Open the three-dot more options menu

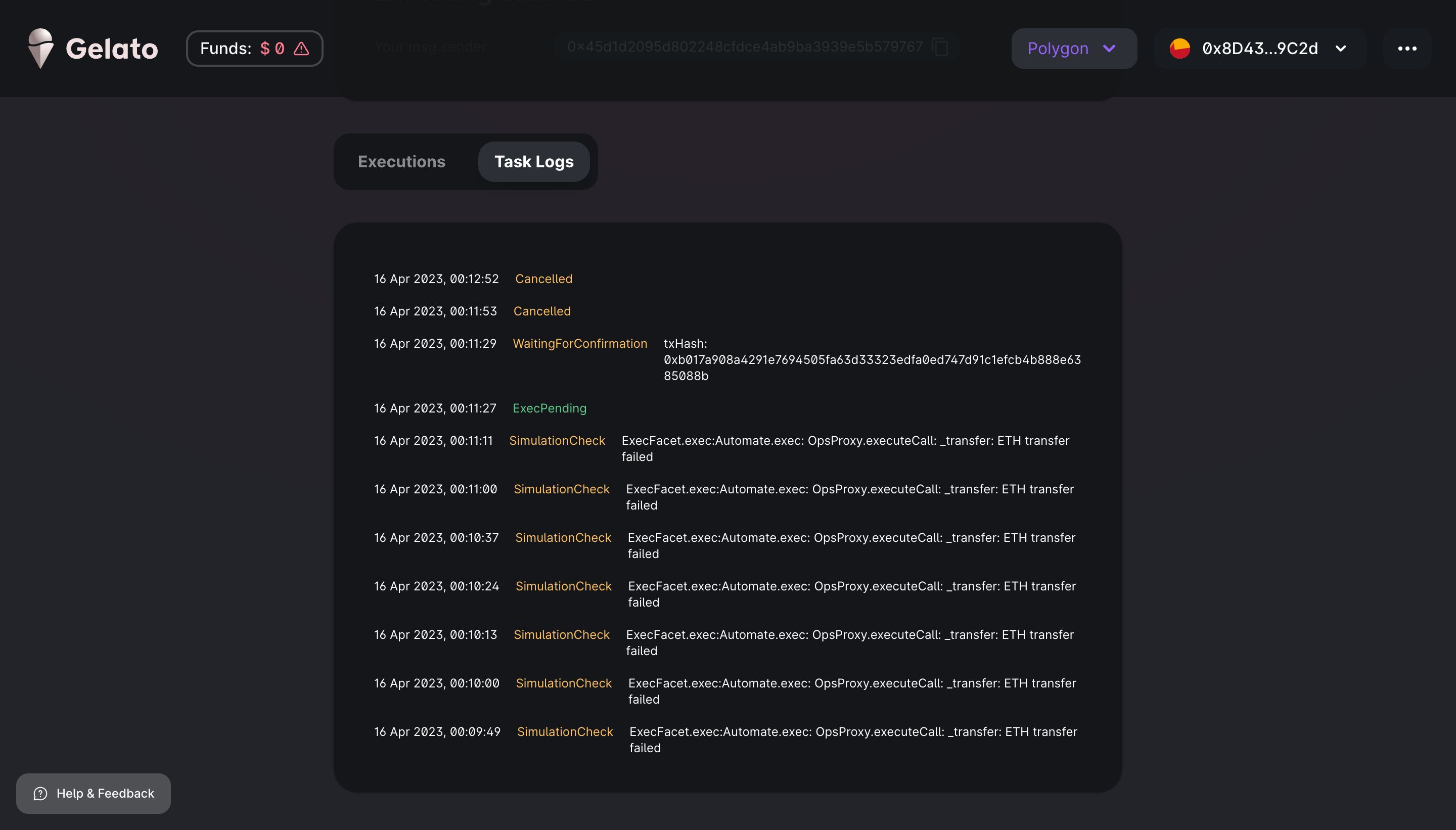coord(1407,49)
